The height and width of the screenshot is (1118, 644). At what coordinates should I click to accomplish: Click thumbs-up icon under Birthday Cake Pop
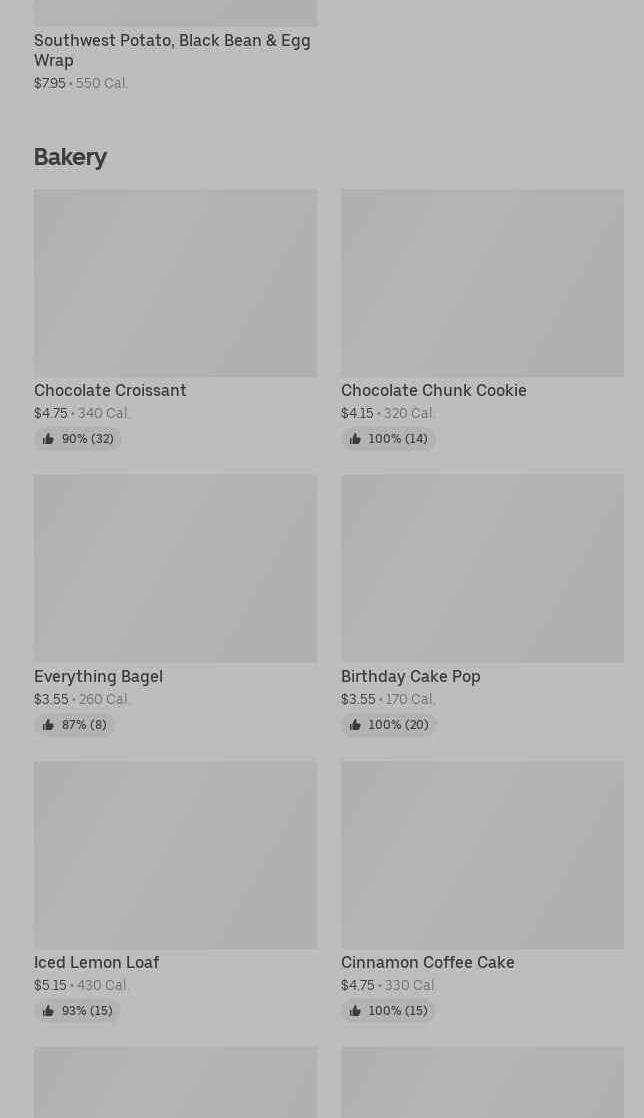[355, 725]
